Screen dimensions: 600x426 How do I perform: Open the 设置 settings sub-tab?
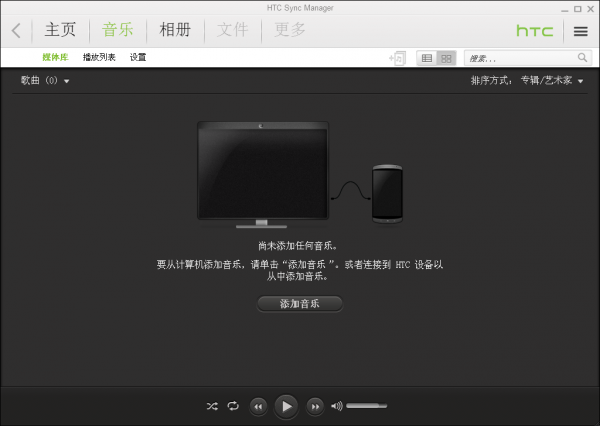[138, 57]
